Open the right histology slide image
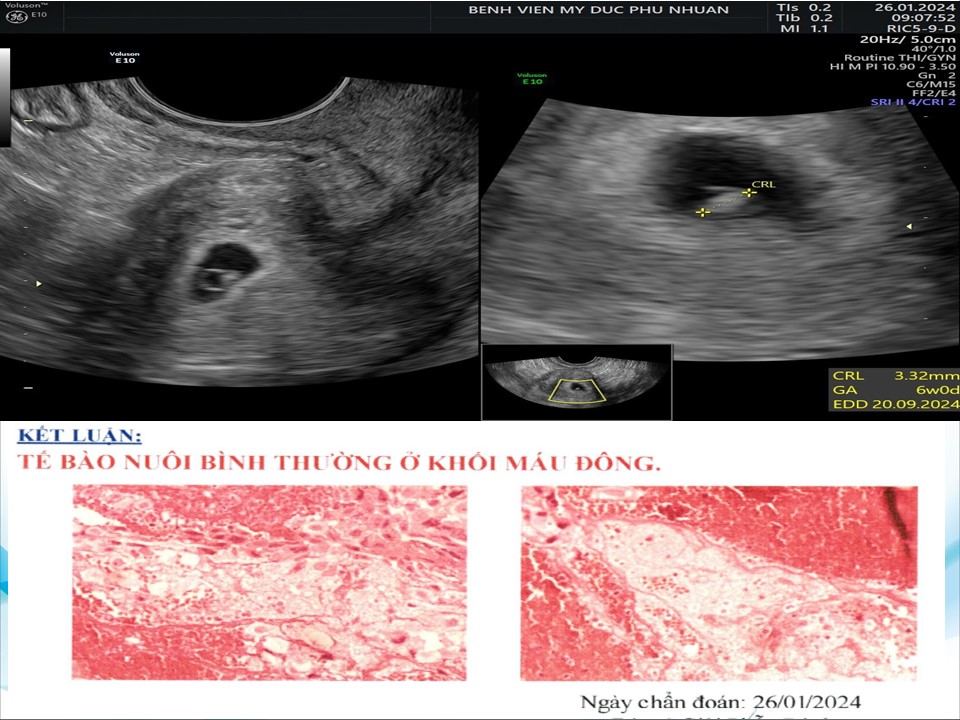960x720 pixels. pyautogui.click(x=718, y=582)
